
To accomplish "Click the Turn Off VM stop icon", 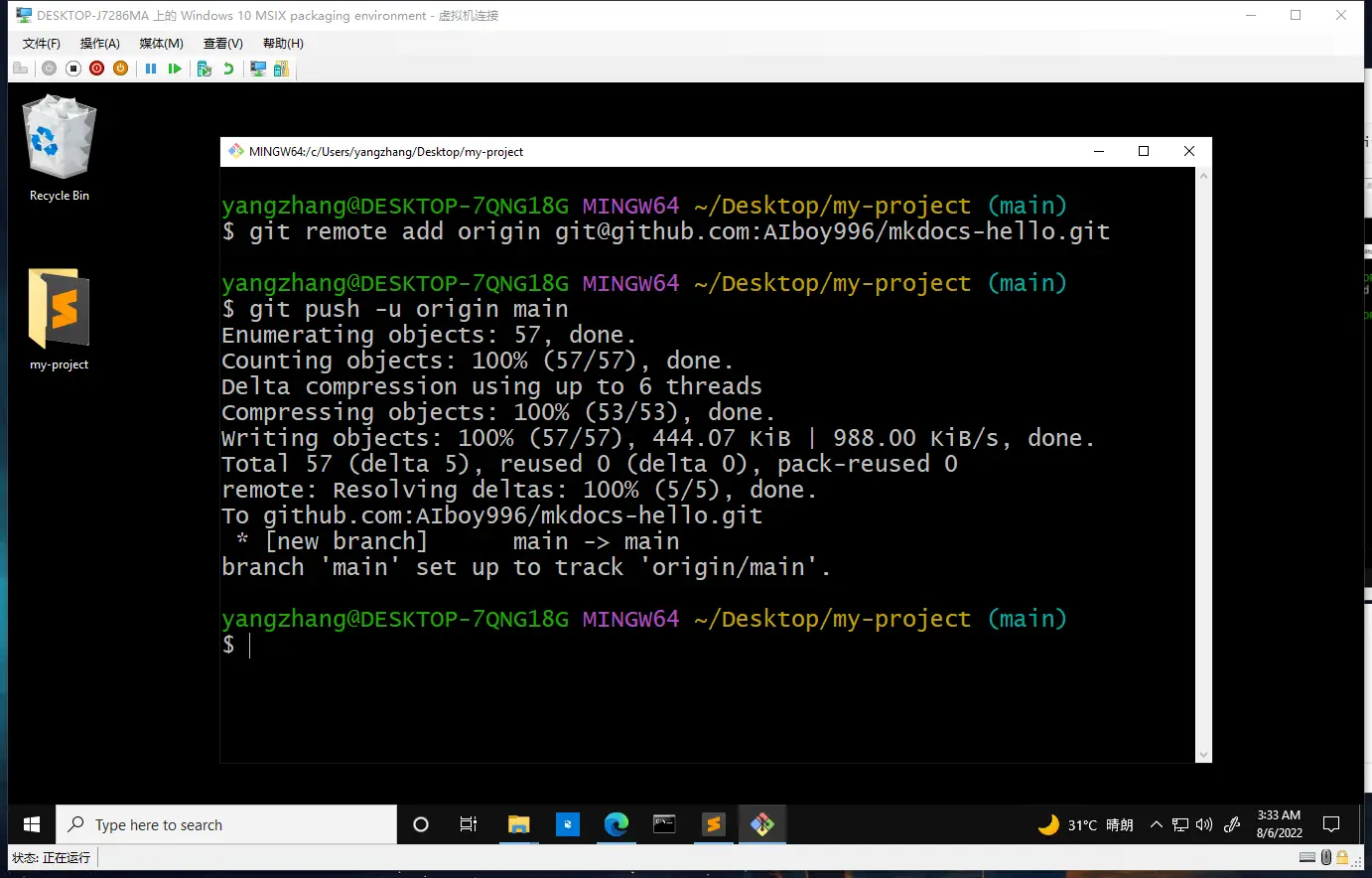I will [x=72, y=69].
